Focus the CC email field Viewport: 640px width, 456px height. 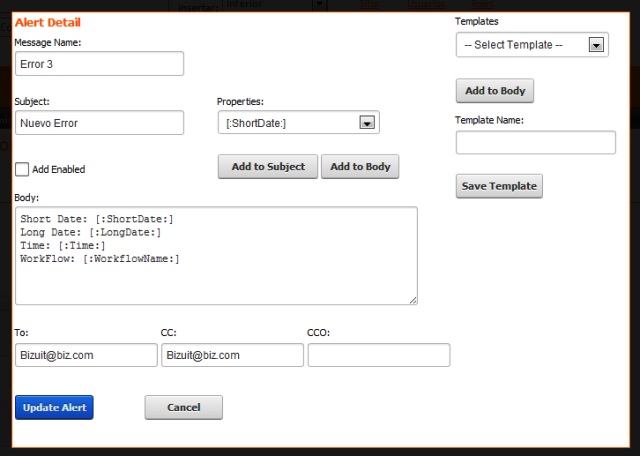coord(232,355)
